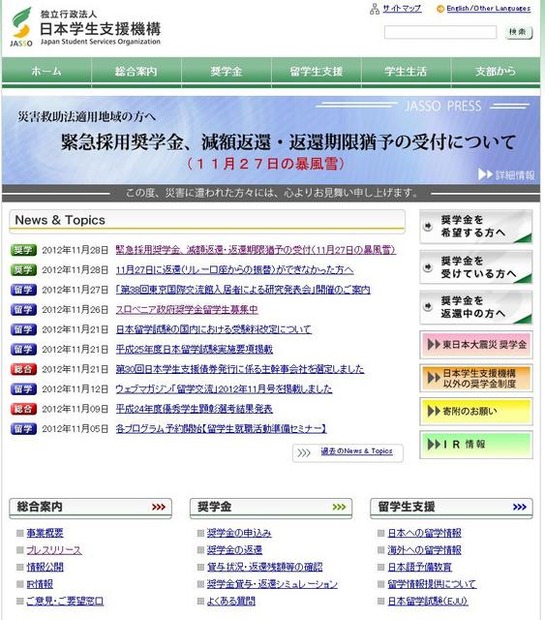Click 奨学金を受けている方へ button
Viewport: 545px width, 620px height.
point(476,267)
